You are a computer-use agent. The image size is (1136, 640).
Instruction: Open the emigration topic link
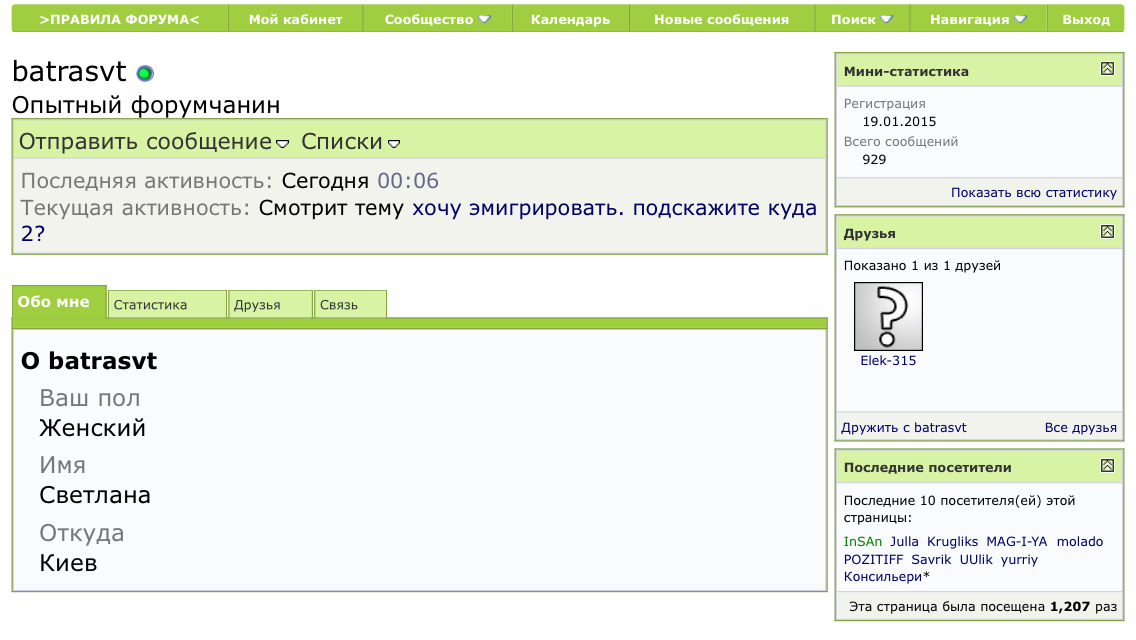pyautogui.click(x=418, y=220)
